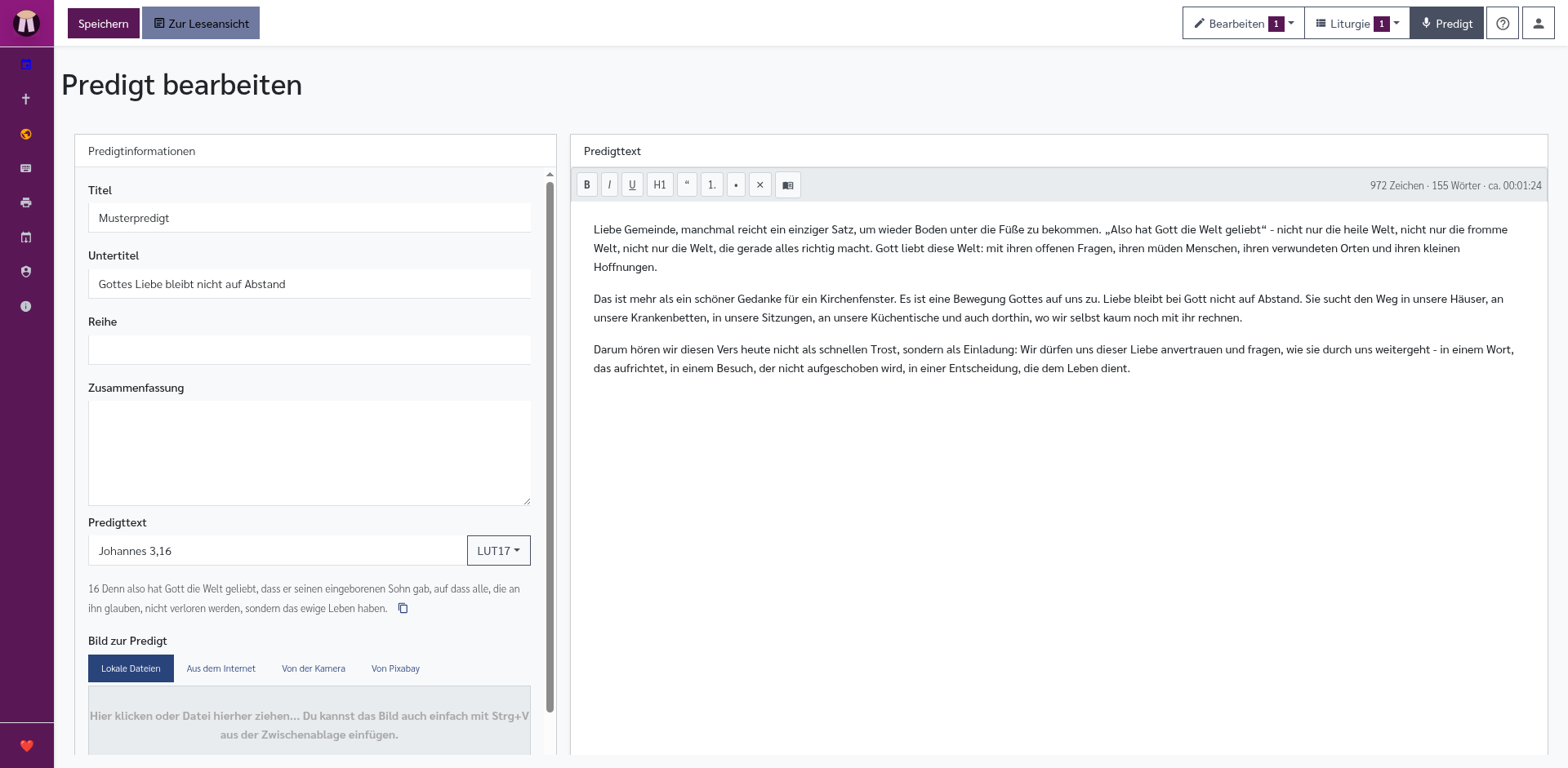The height and width of the screenshot is (768, 1568).
Task: Click the Predigt button in top bar
Action: tap(1446, 24)
